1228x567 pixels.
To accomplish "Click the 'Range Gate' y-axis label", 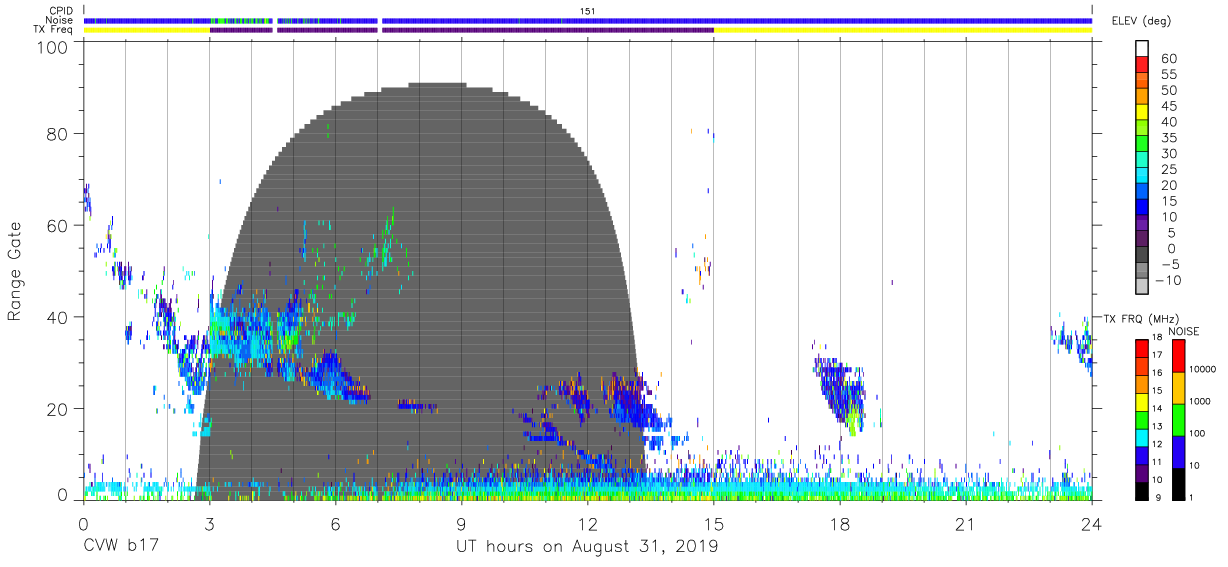I will pyautogui.click(x=15, y=272).
